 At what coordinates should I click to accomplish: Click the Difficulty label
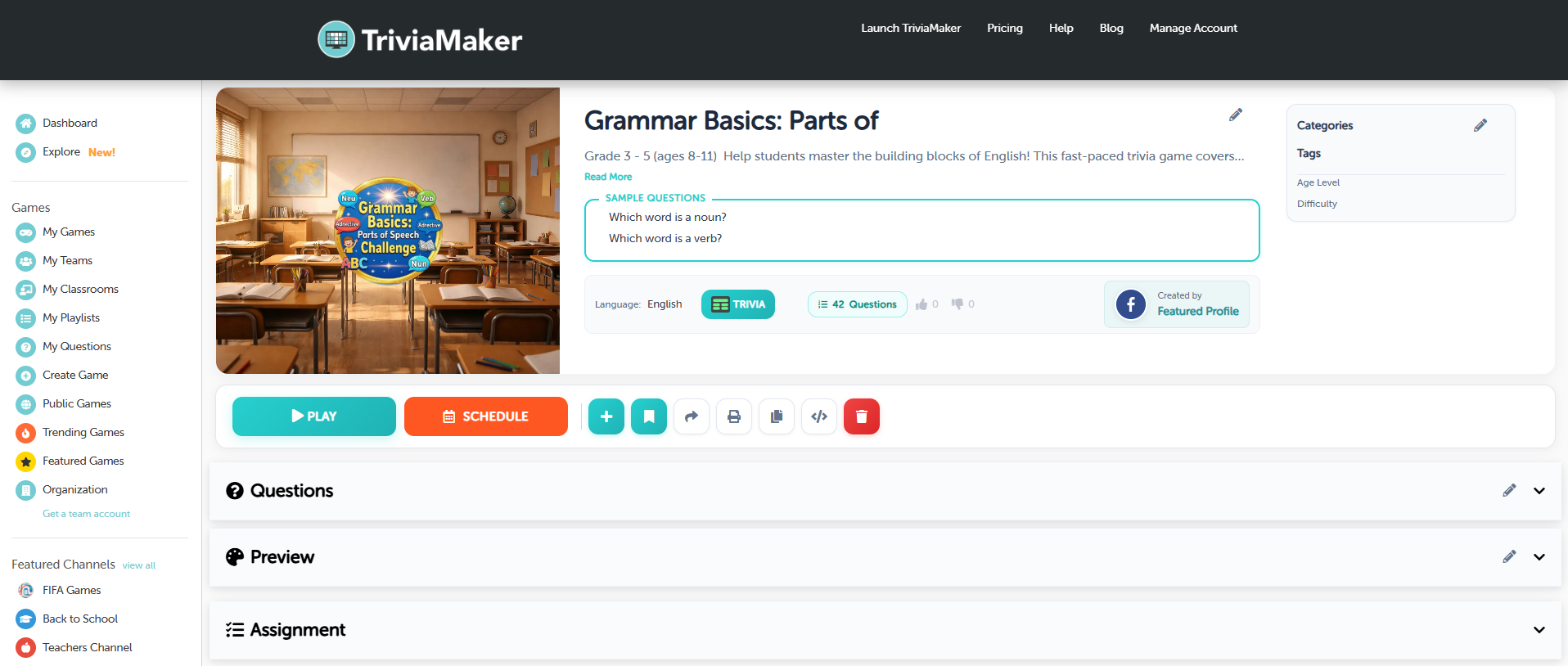pos(1317,204)
